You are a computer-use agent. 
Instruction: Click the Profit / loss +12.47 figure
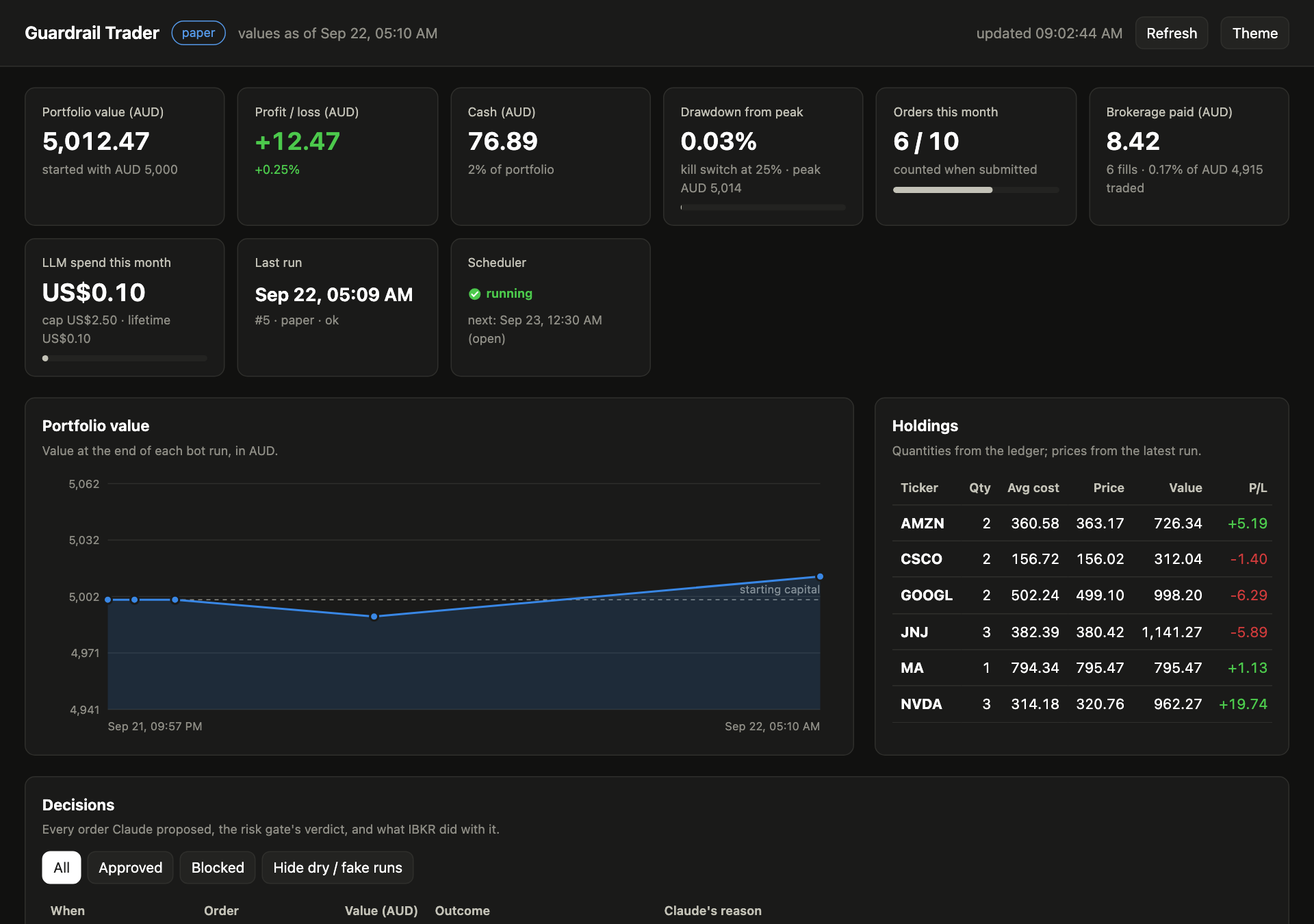point(298,142)
